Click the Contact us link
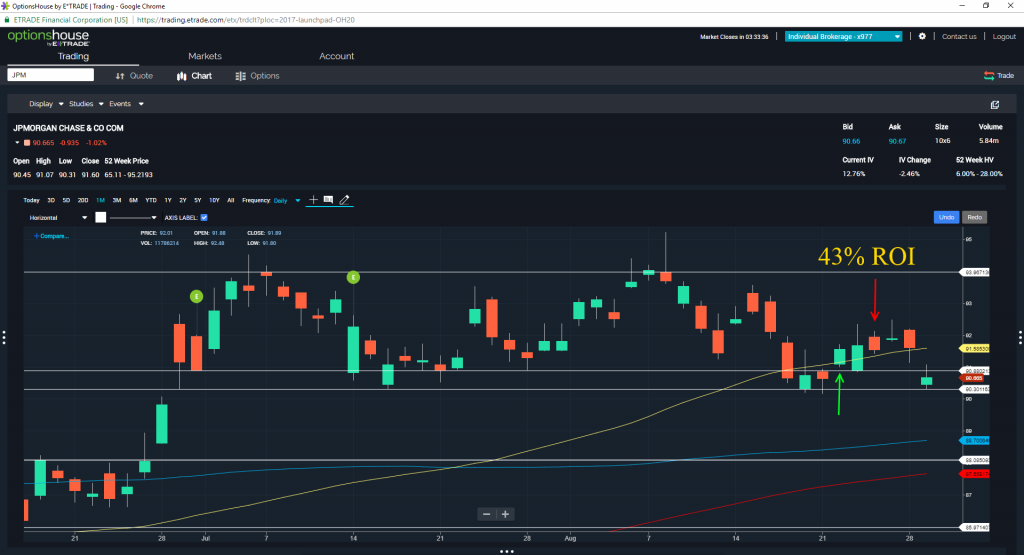 [x=959, y=37]
